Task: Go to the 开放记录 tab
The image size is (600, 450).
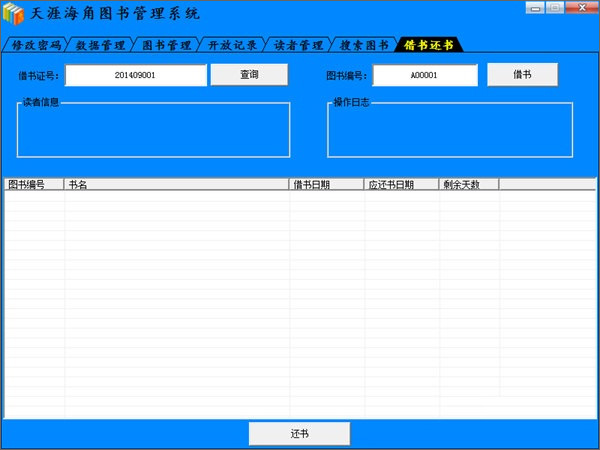Action: click(x=232, y=45)
